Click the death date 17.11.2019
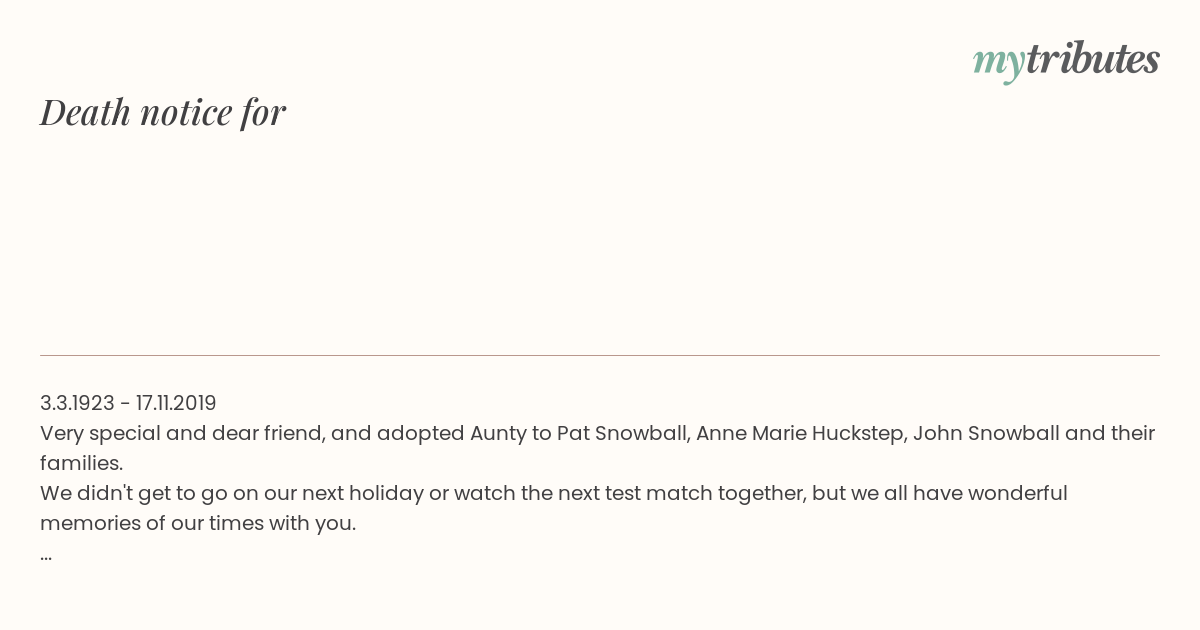 (x=176, y=403)
